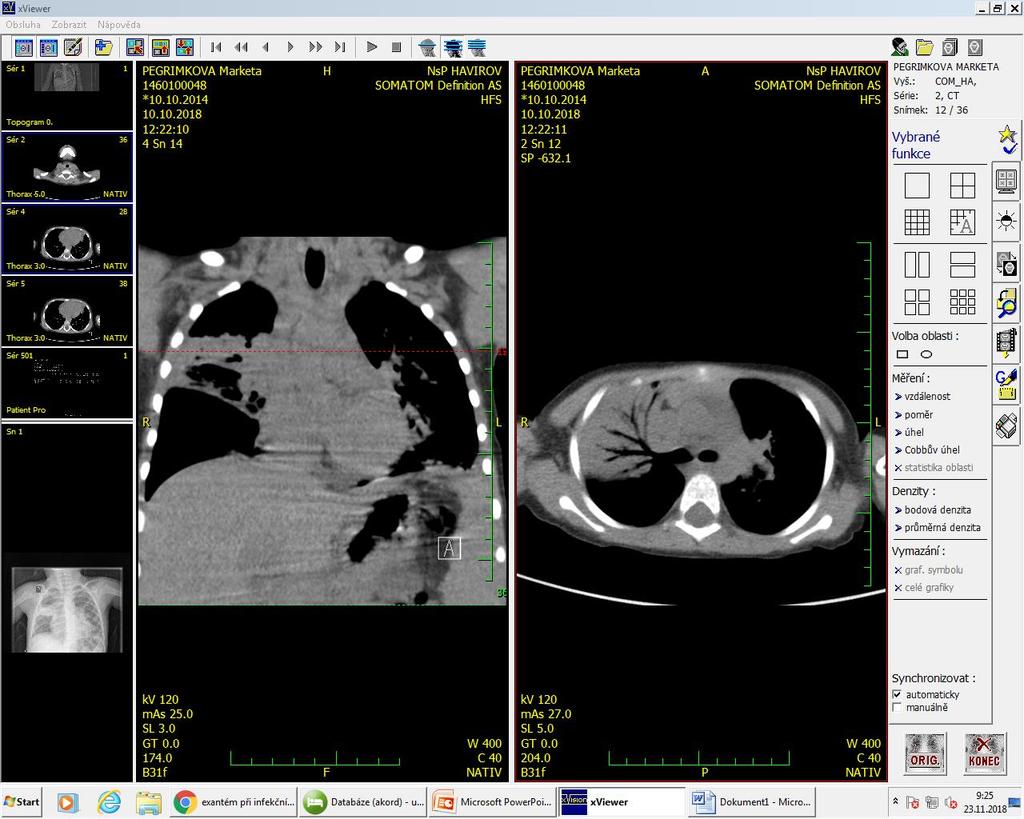Select Sér 5 Thorax 3.0 thumbnail

tap(67, 311)
